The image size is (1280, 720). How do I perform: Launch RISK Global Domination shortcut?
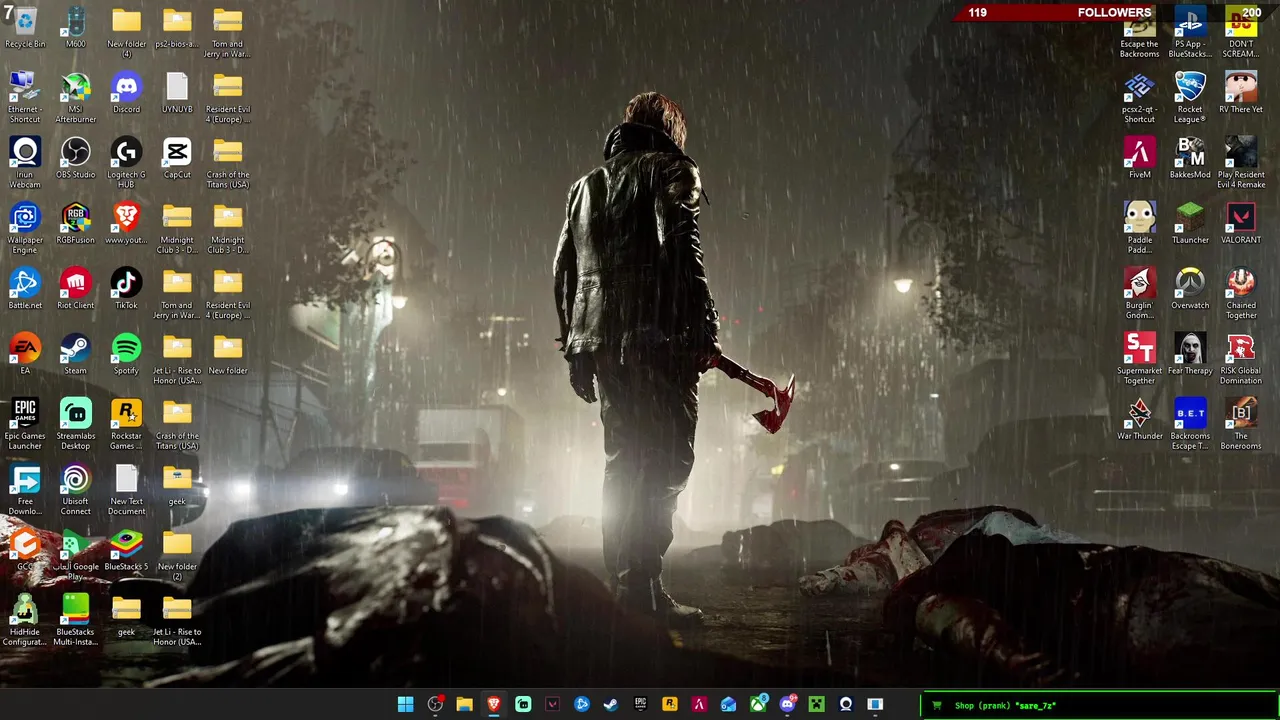click(1241, 358)
